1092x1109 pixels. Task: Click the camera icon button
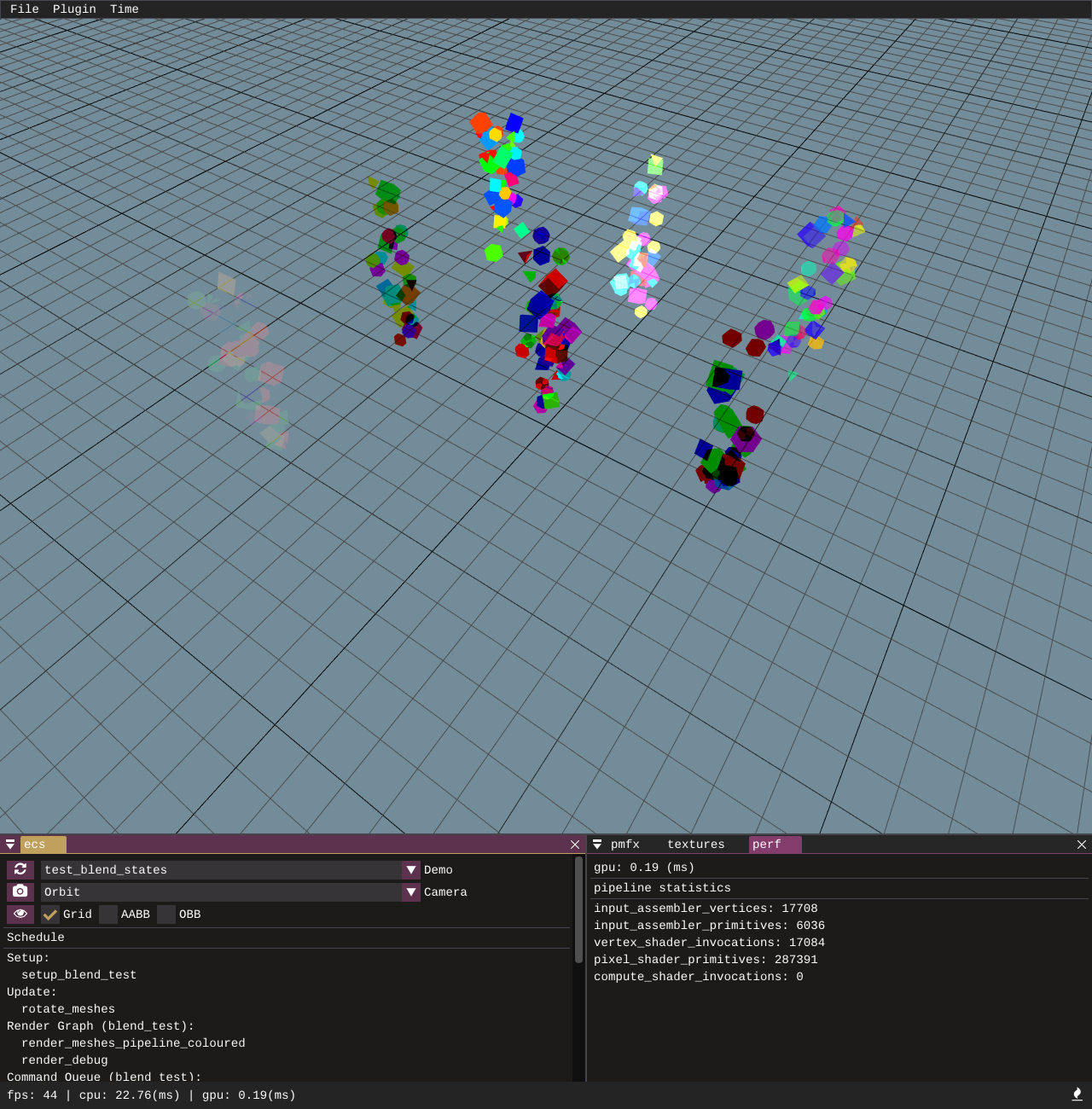(20, 891)
